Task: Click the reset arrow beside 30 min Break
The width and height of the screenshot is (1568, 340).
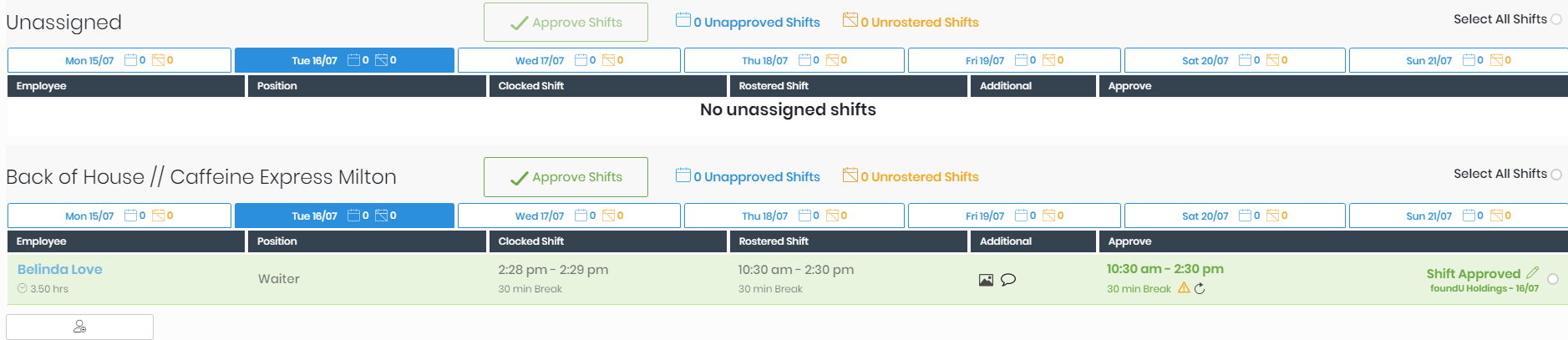Action: click(1200, 289)
